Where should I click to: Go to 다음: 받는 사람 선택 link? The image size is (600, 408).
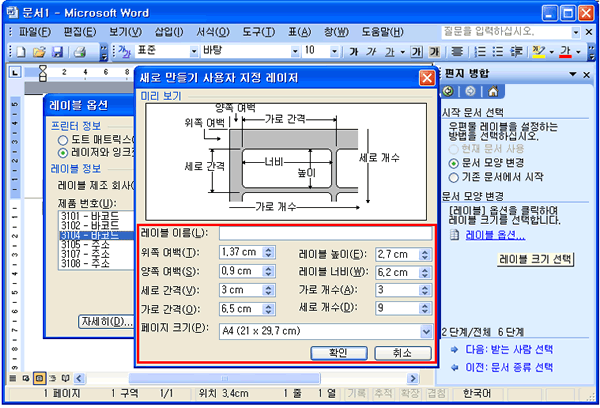click(509, 349)
